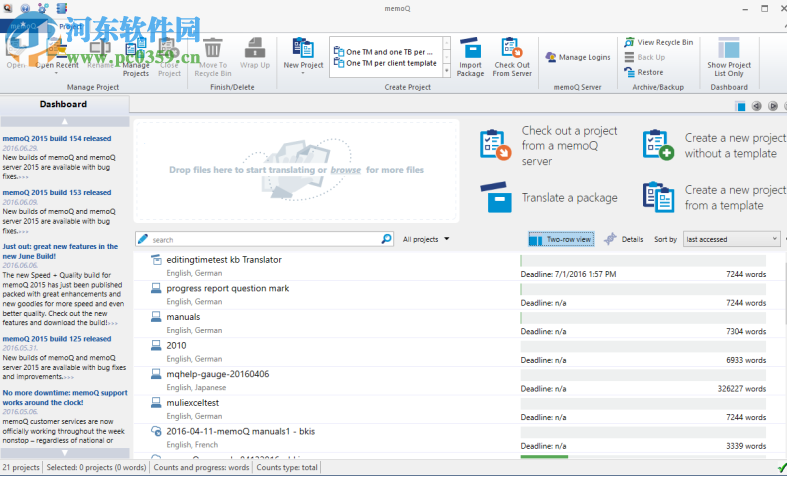Open Manage Logins in memoQ Server group
Screen dimensions: 787x478
pos(578,57)
